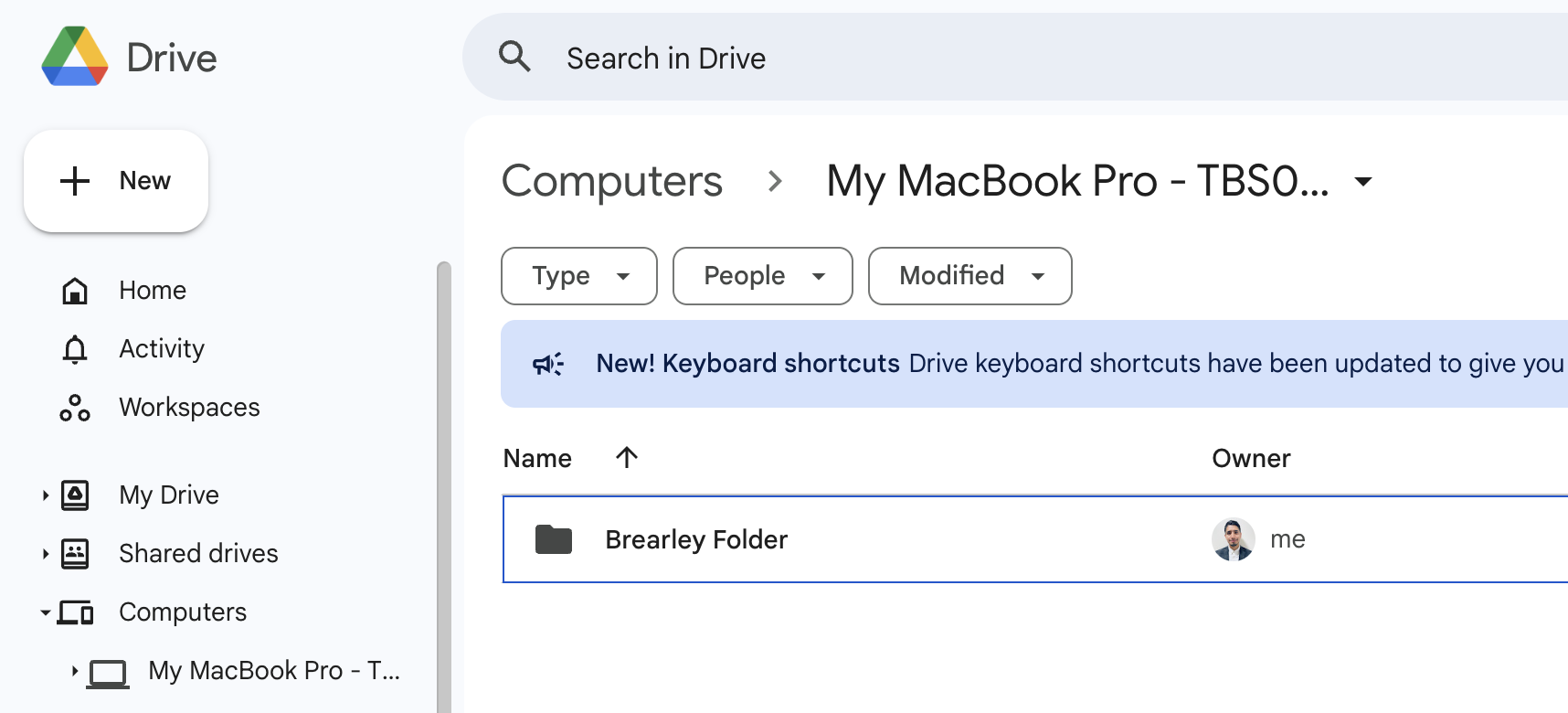Click the Workspaces icon
This screenshot has width=1568, height=713.
coord(75,408)
